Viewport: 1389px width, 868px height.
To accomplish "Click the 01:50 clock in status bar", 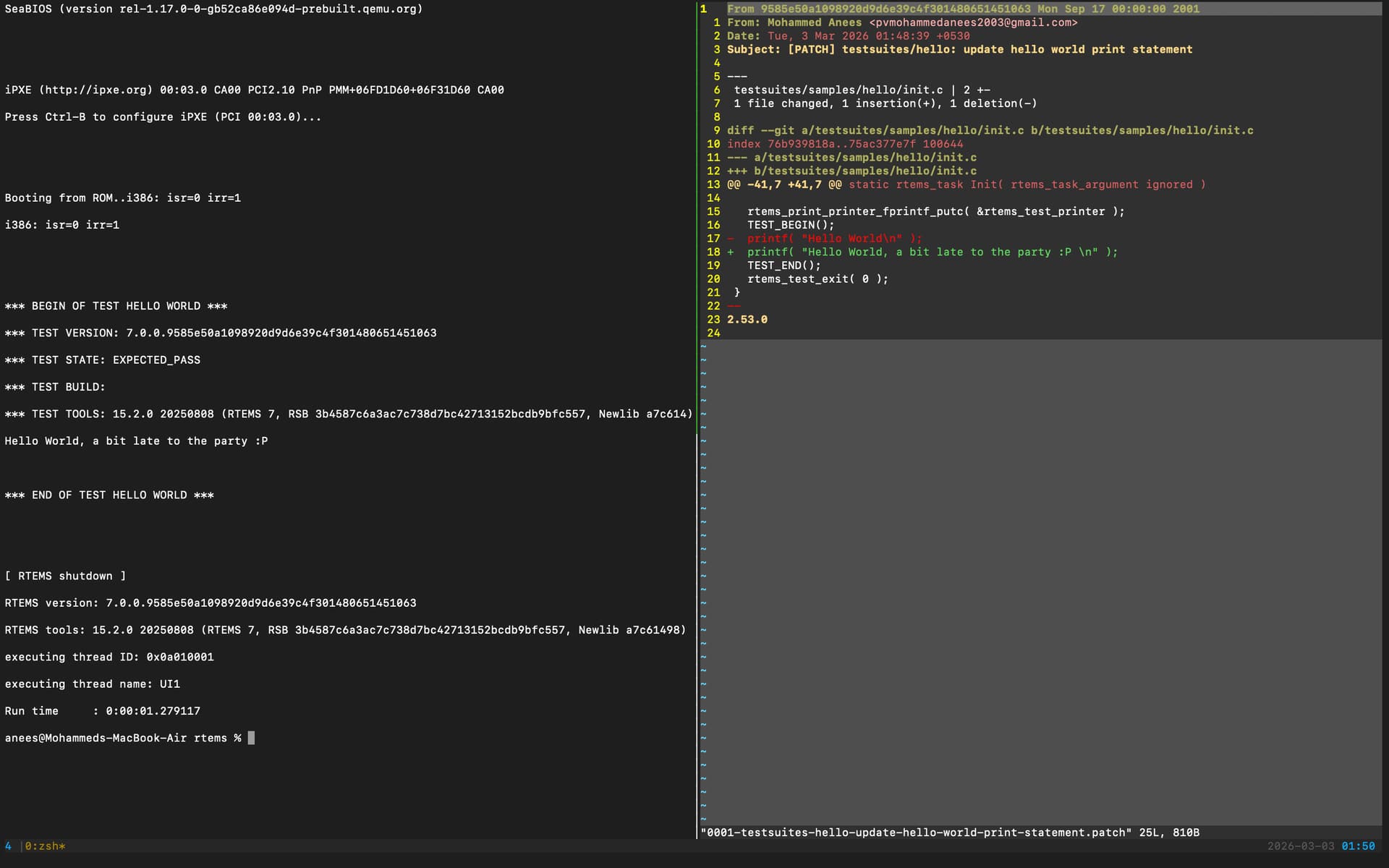I will coord(1358,846).
